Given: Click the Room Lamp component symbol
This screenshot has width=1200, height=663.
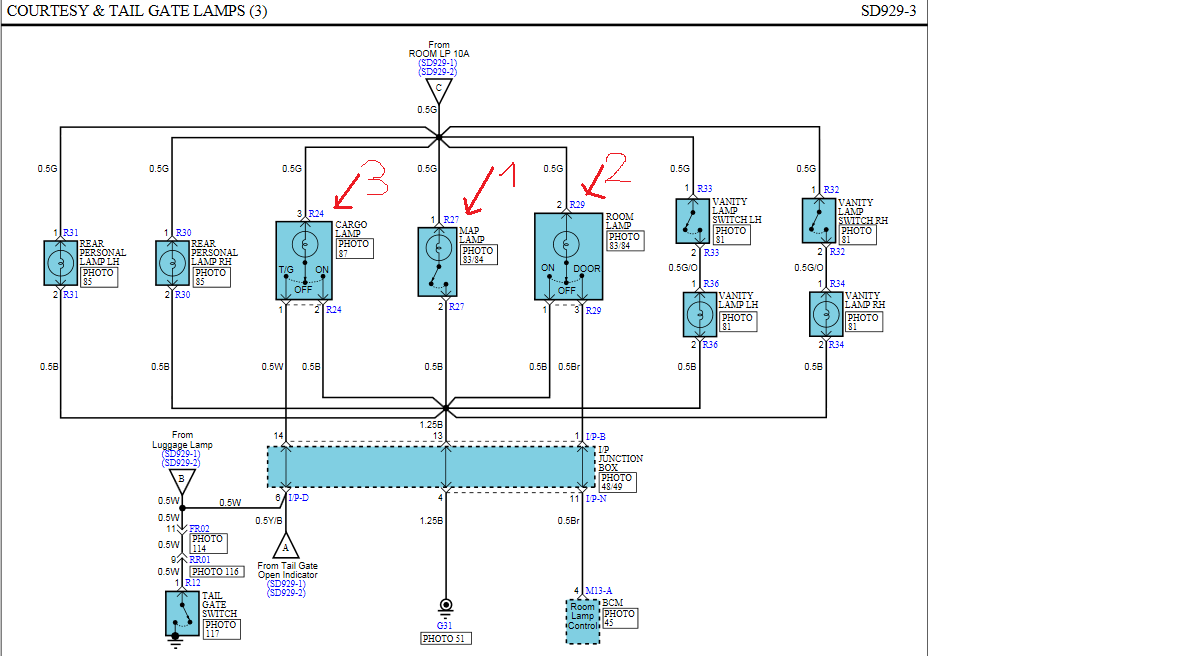Looking at the screenshot, I should [x=568, y=256].
